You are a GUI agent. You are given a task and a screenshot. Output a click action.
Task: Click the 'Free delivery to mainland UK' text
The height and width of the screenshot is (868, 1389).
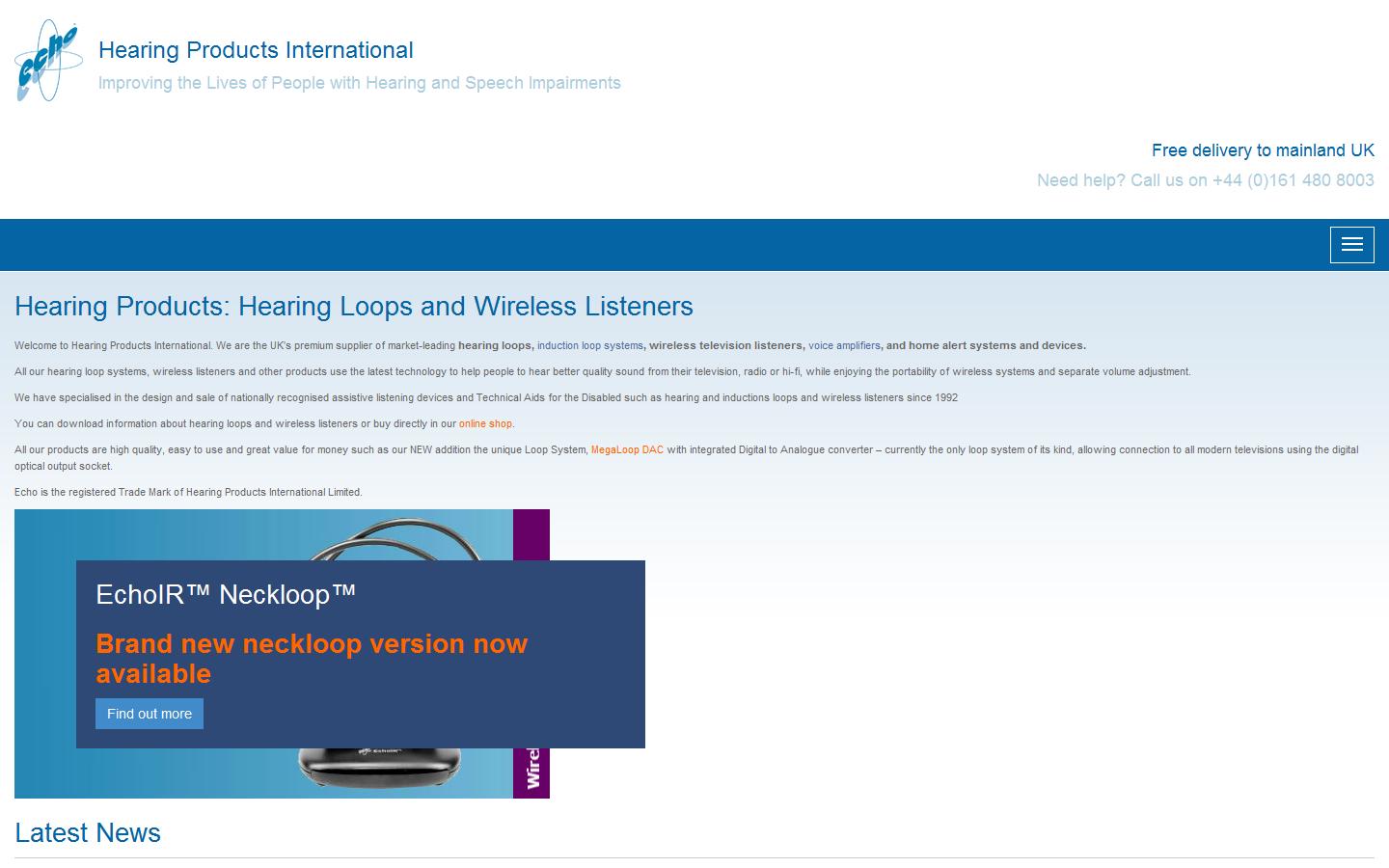[1262, 150]
